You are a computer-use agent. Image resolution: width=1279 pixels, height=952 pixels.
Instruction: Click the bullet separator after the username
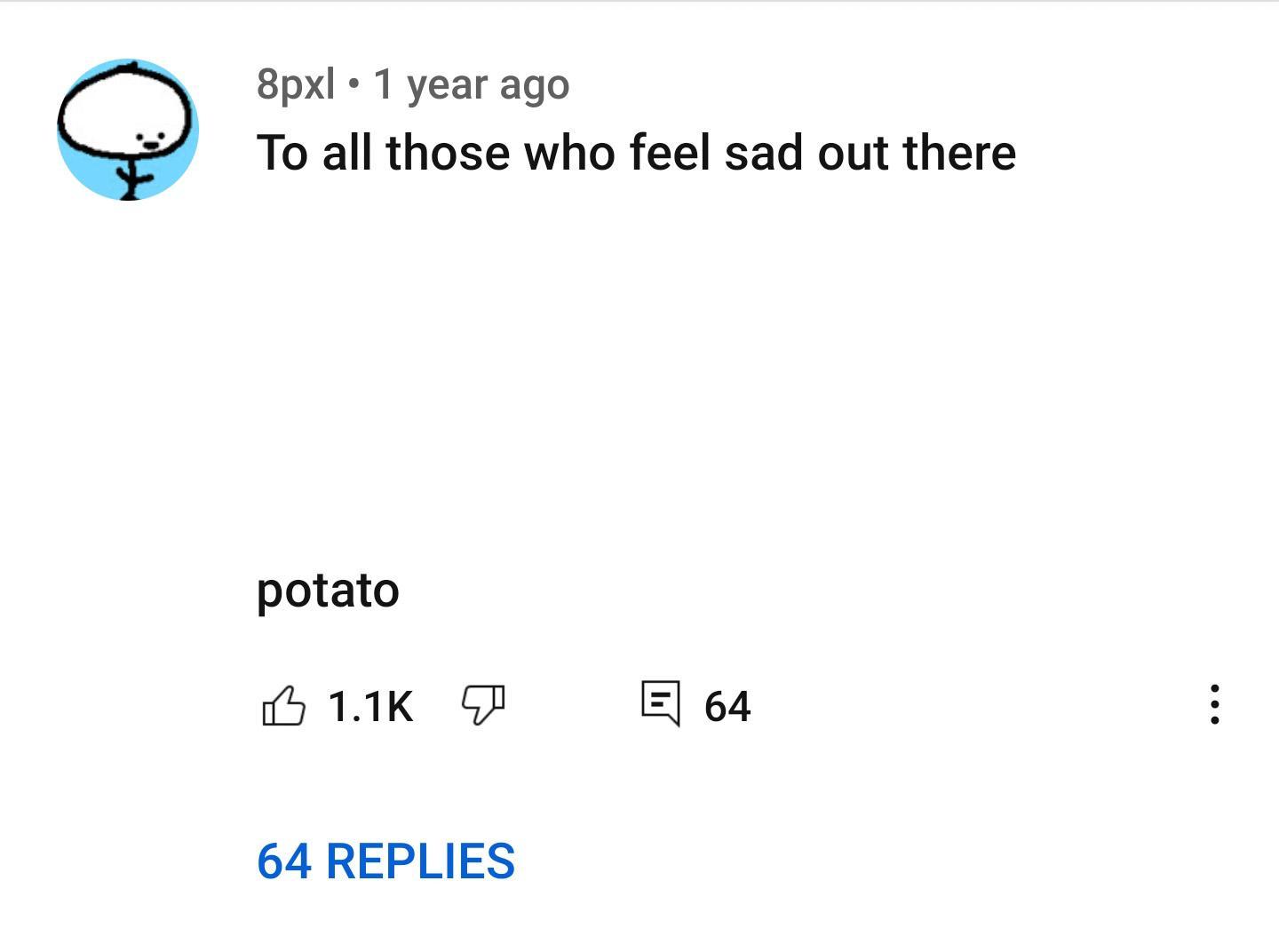click(x=354, y=85)
